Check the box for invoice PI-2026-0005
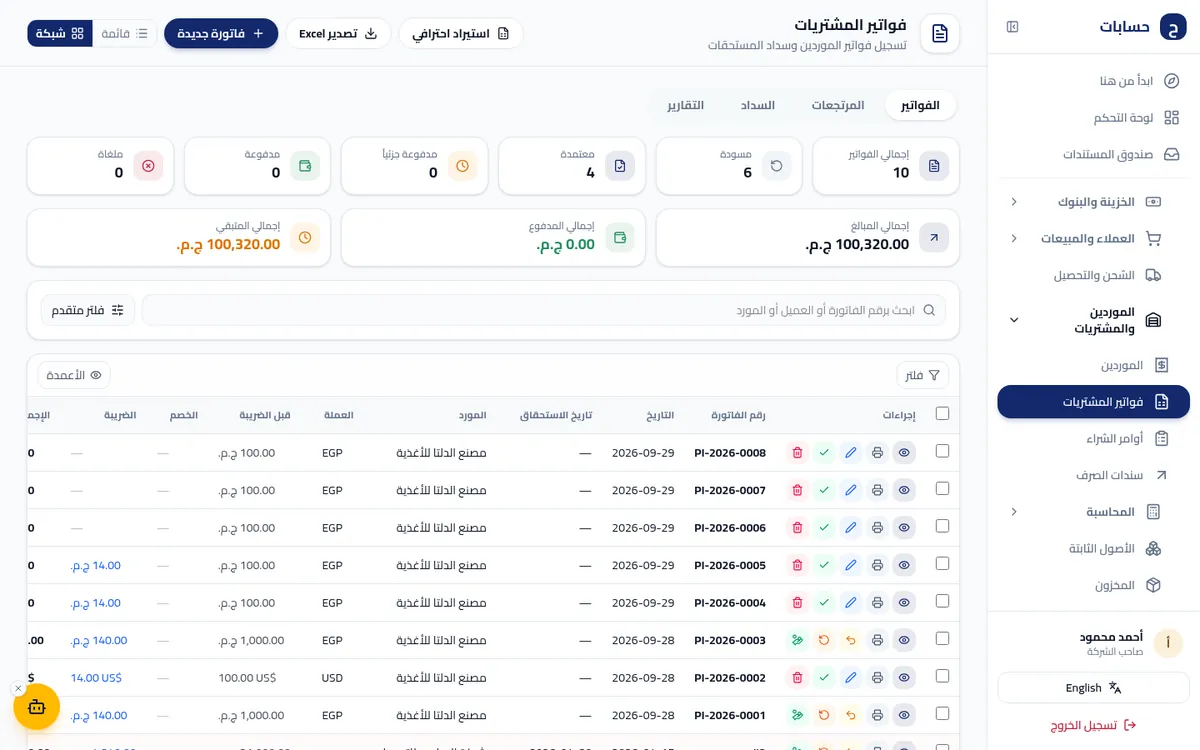Screen dimensions: 1200x750 click(x=942, y=564)
